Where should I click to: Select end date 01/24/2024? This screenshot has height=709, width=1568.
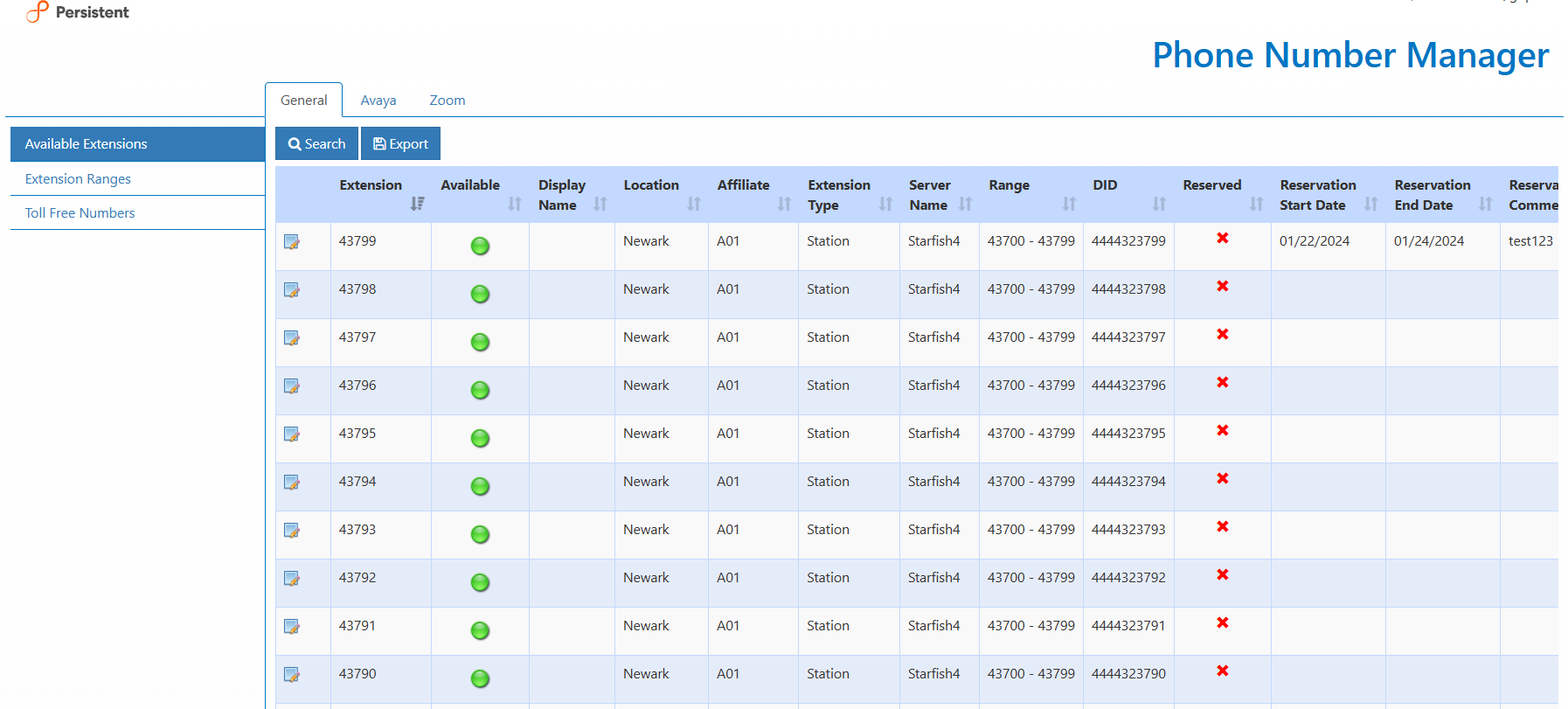coord(1428,240)
